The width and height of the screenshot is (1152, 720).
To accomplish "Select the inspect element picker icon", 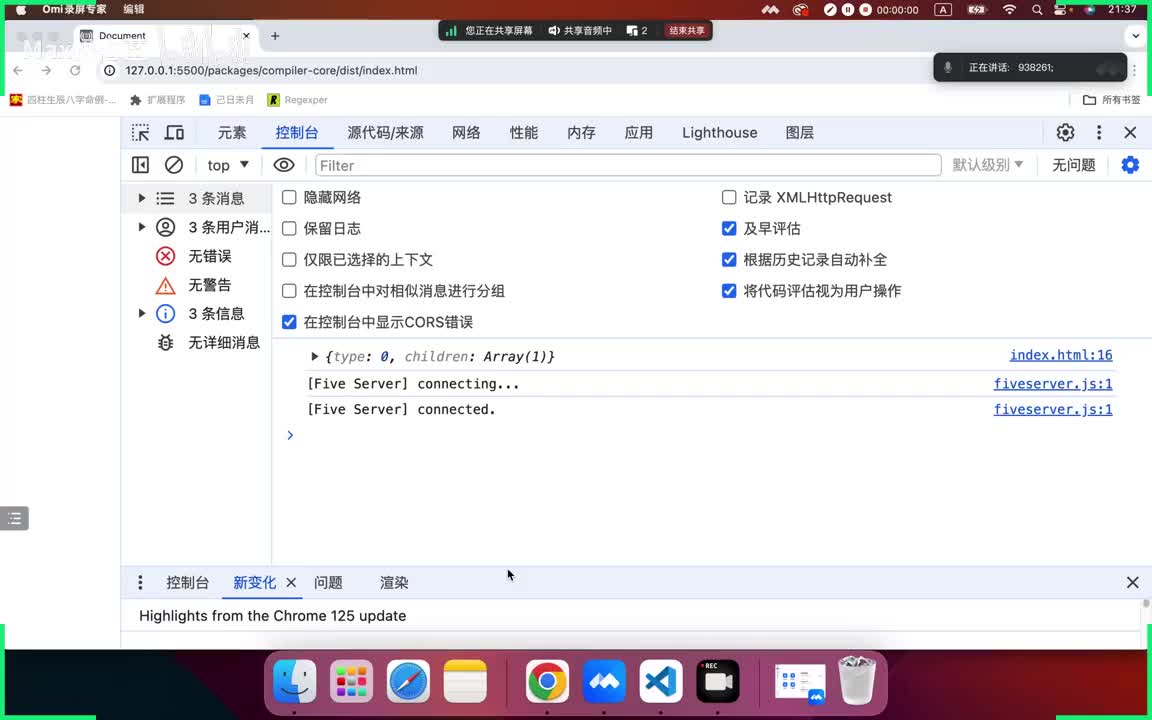I will click(140, 133).
